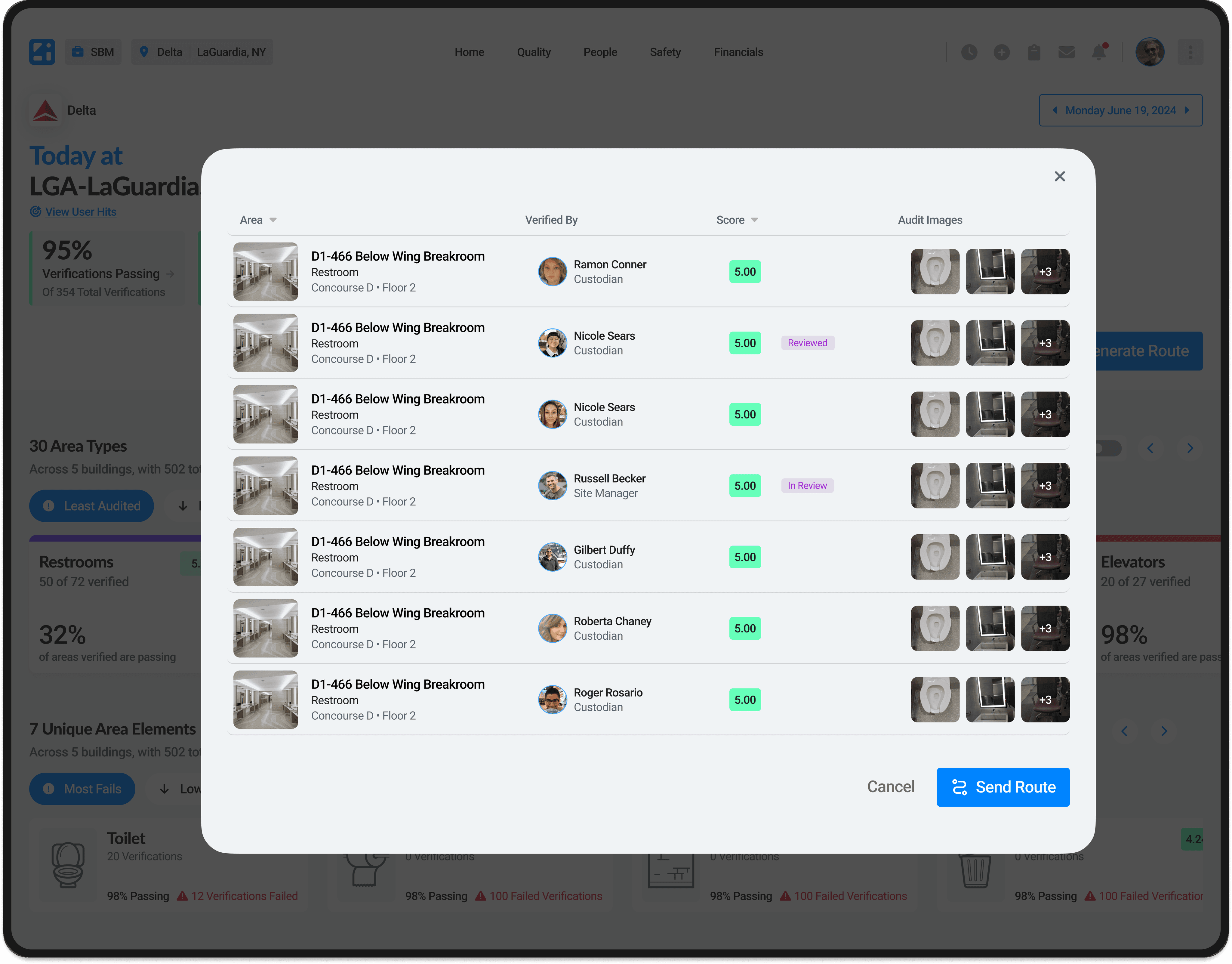The height and width of the screenshot is (964, 1232).
Task: Click the plus add icon in header
Action: 1001,52
